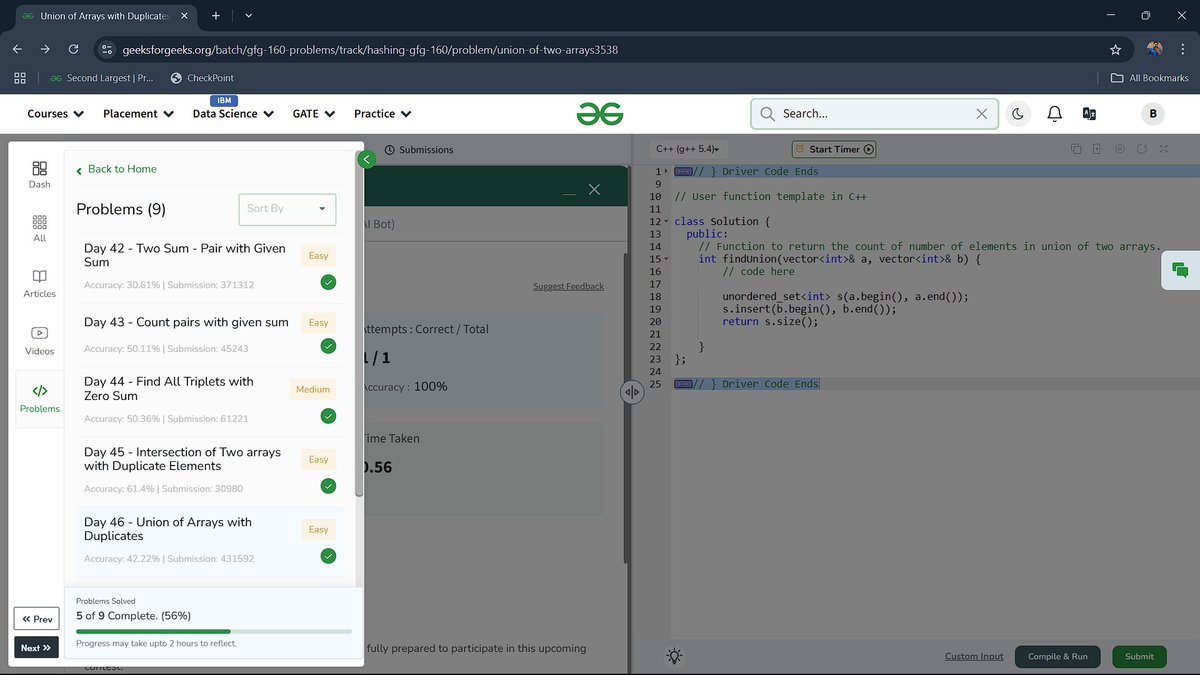Click solved checkmark for Day 42 Two Sum
Screen dimensions: 1200x675
click(x=328, y=282)
